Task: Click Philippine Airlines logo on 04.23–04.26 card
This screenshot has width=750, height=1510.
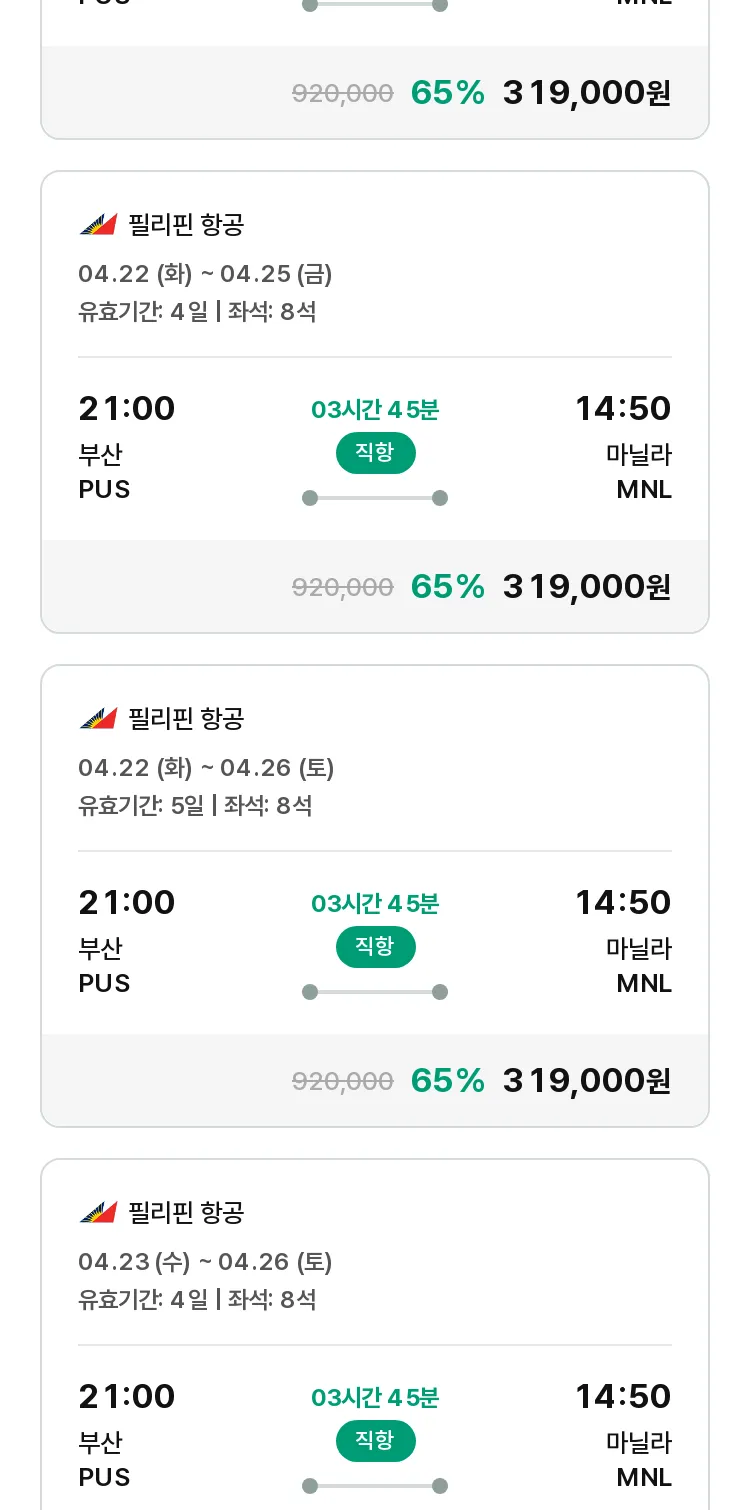Action: (98, 1213)
